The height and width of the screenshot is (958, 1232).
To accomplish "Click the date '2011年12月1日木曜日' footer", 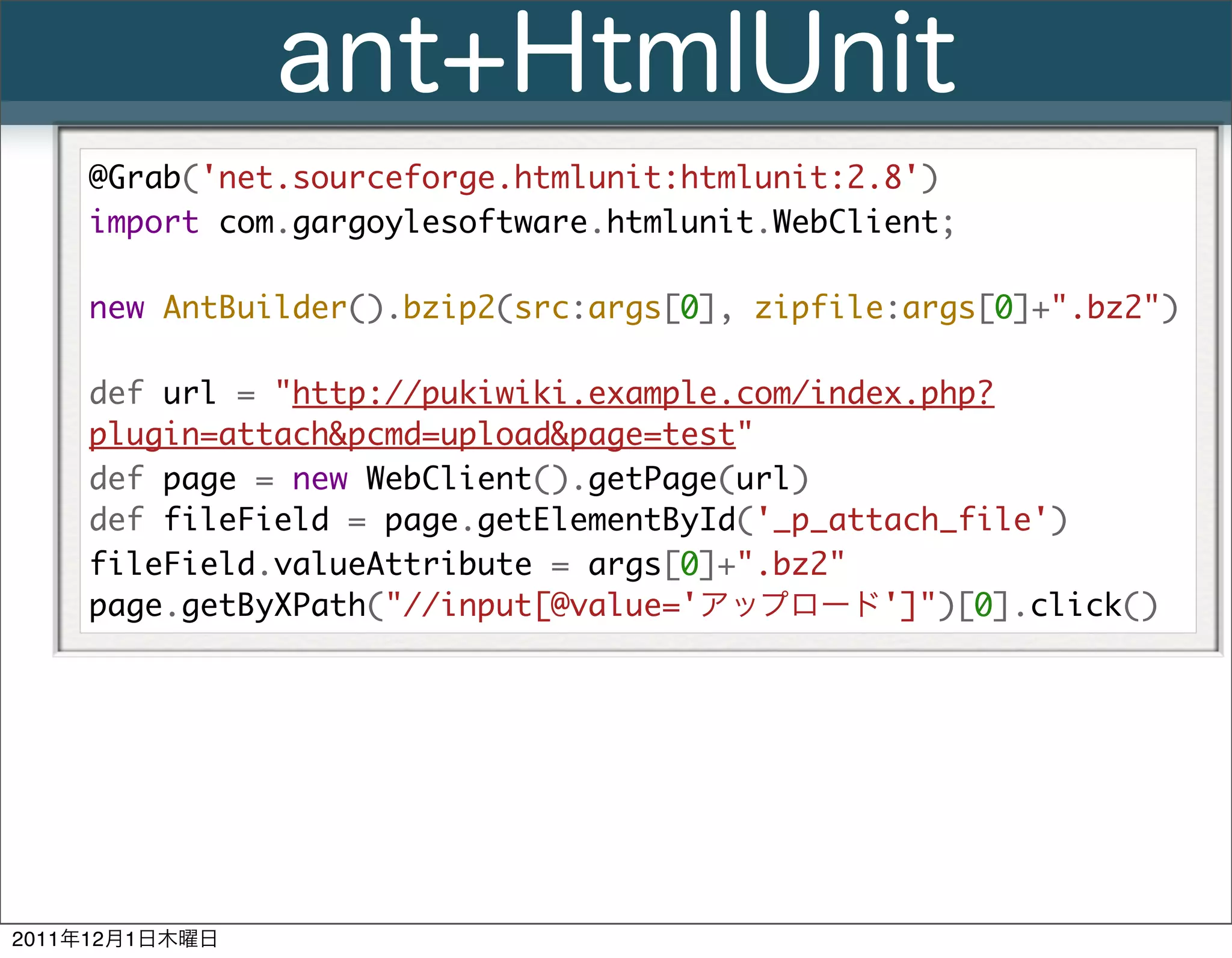I will coord(114,939).
